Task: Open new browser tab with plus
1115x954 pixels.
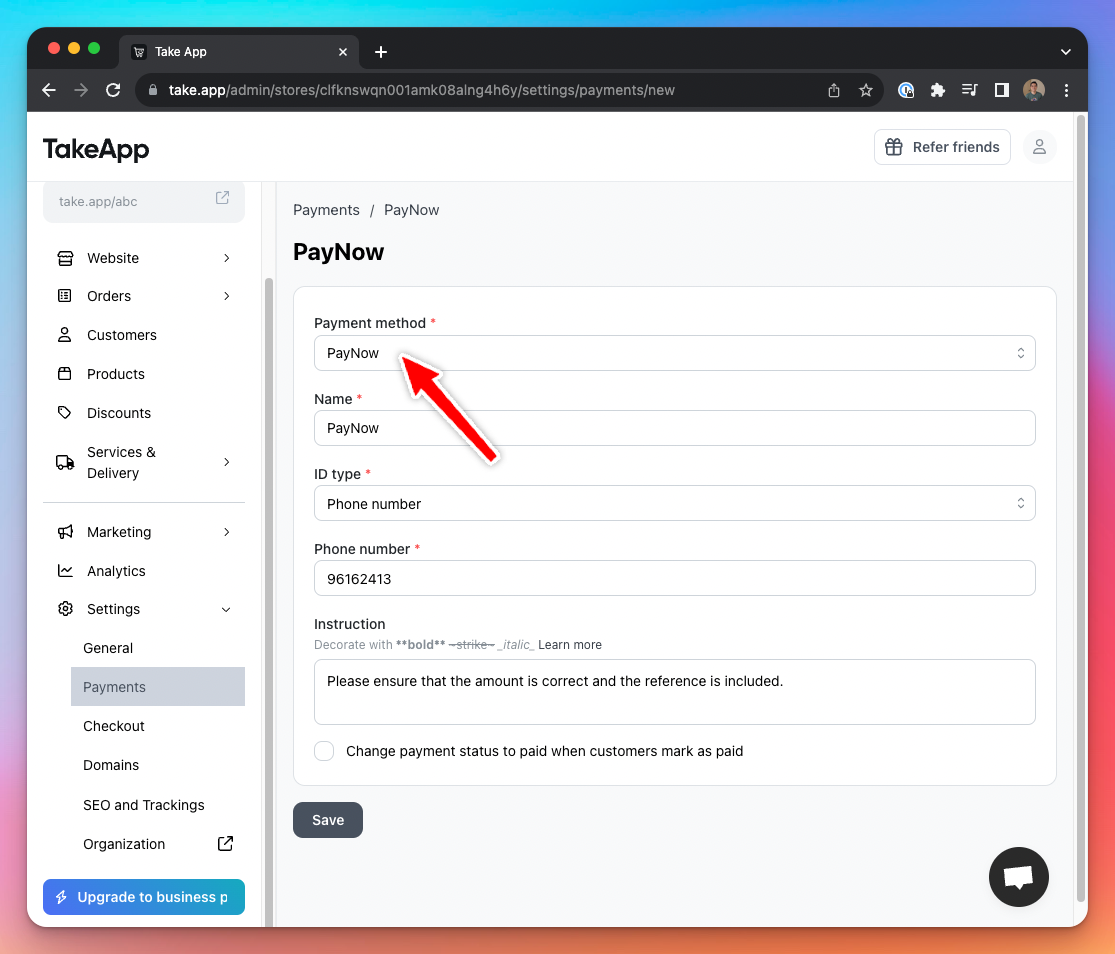Action: click(x=380, y=52)
